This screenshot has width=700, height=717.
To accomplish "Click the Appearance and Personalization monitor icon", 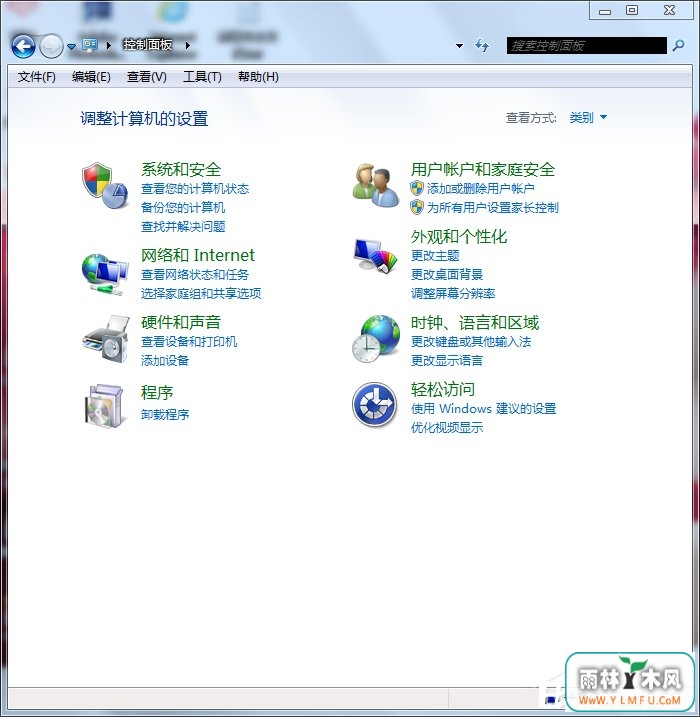I will coord(375,256).
